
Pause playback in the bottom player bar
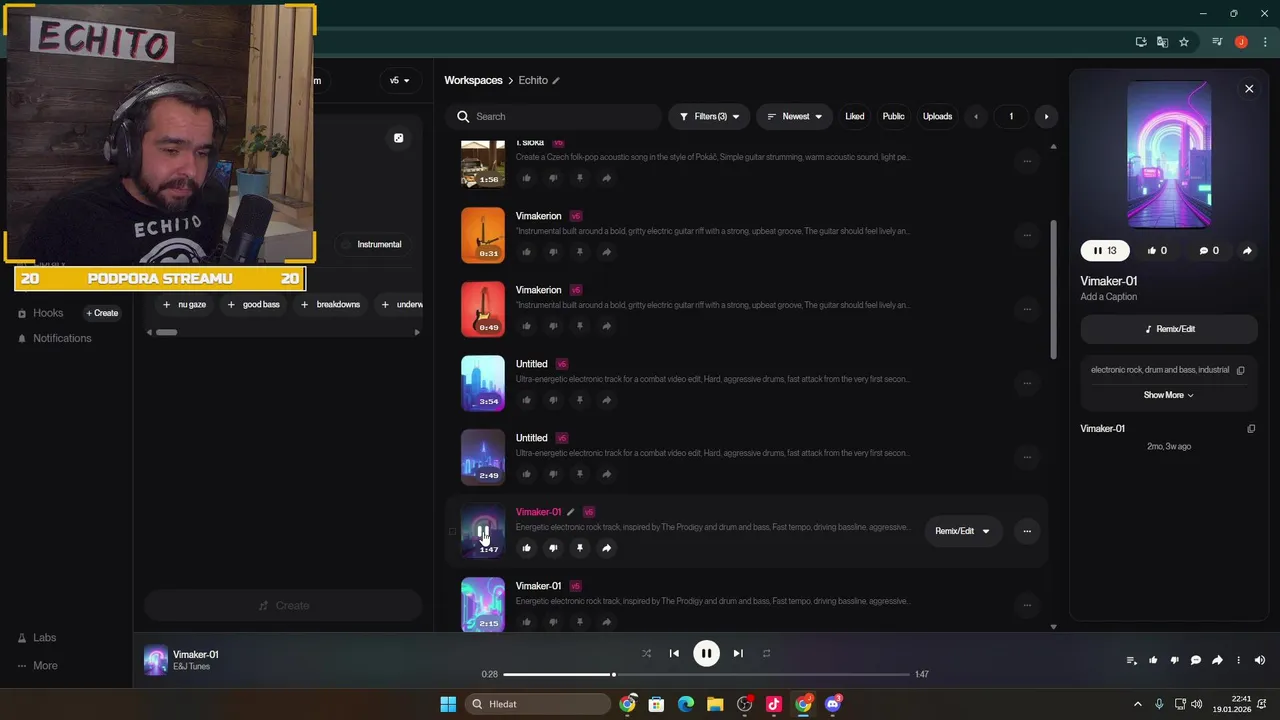click(706, 653)
